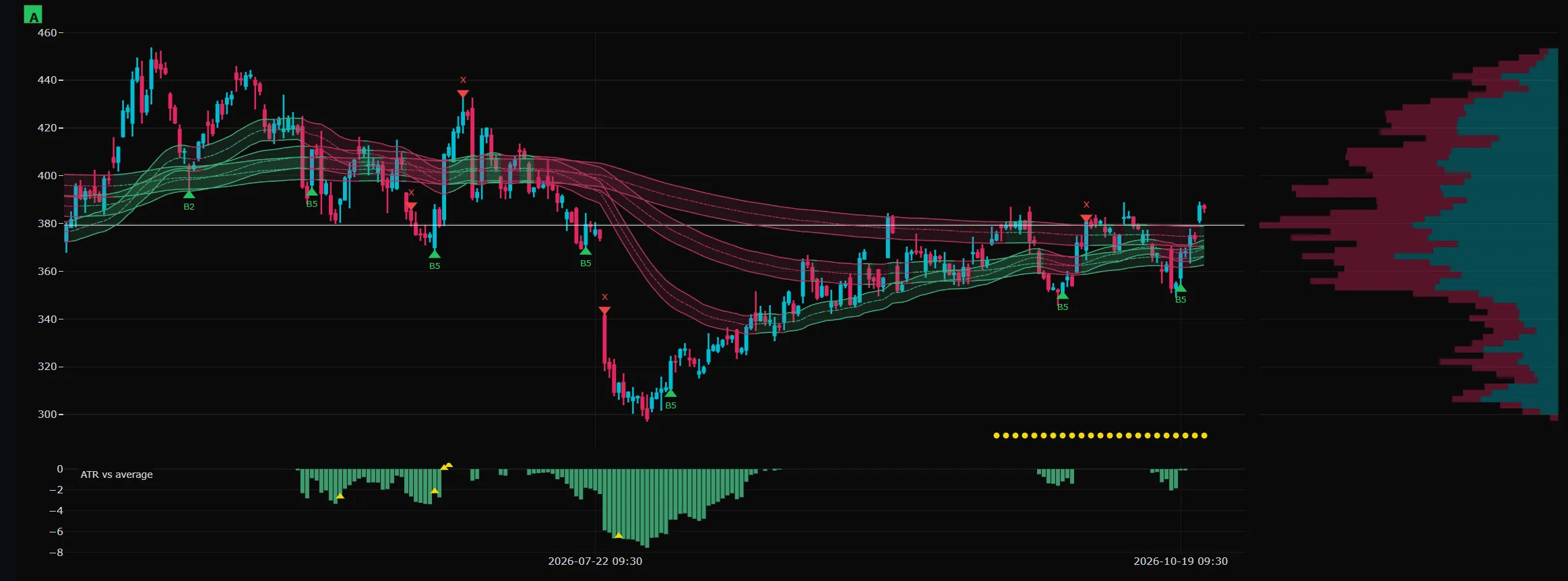The image size is (1568, 581).
Task: Click the ATR axis label −6
Action: click(56, 532)
